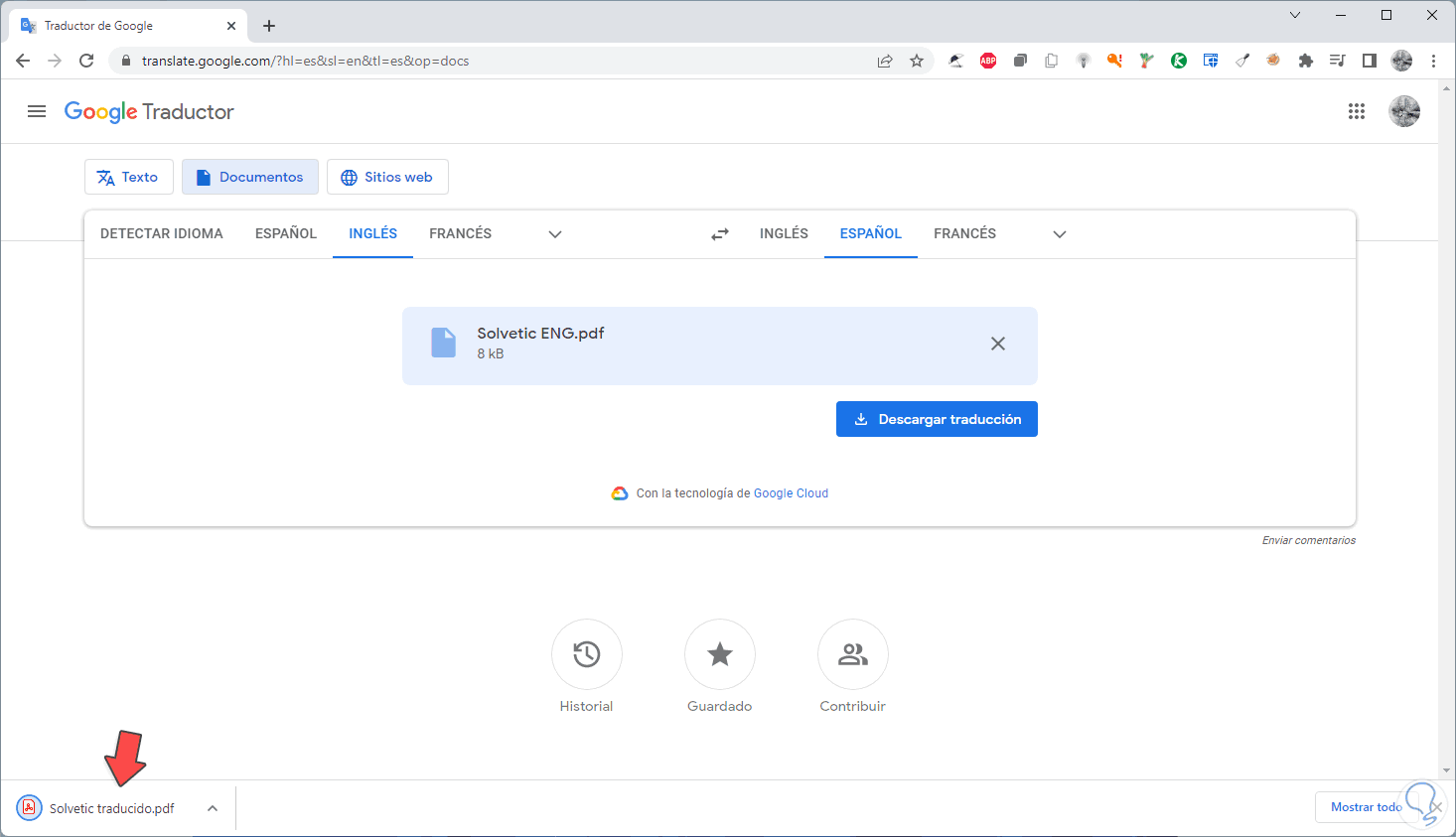Open Guardado saved translations
The width and height of the screenshot is (1456, 837).
tap(720, 654)
